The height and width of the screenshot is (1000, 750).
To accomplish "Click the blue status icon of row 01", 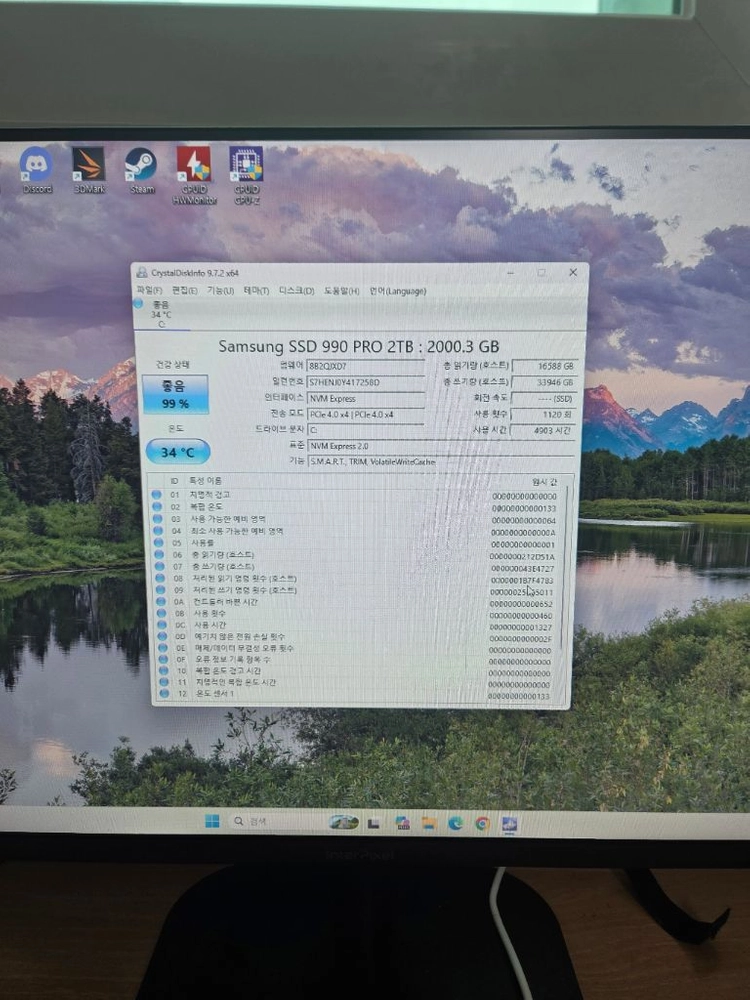I will point(156,495).
